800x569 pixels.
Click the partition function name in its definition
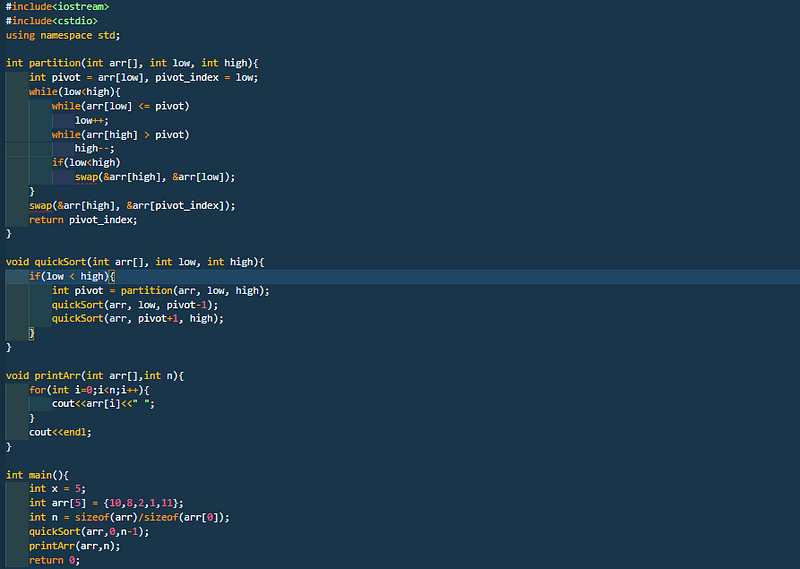[x=55, y=63]
